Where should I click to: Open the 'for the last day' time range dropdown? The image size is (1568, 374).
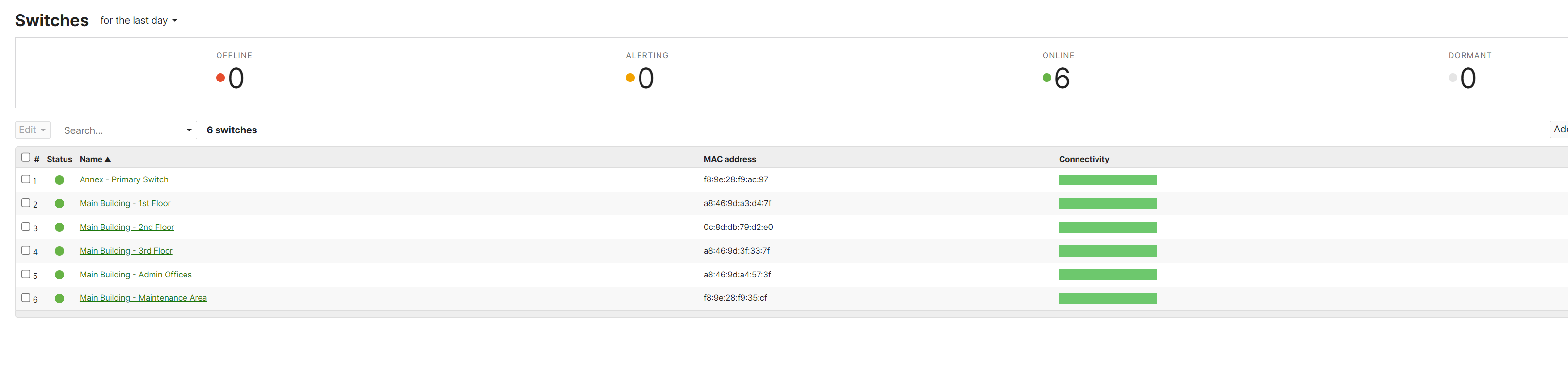[139, 21]
